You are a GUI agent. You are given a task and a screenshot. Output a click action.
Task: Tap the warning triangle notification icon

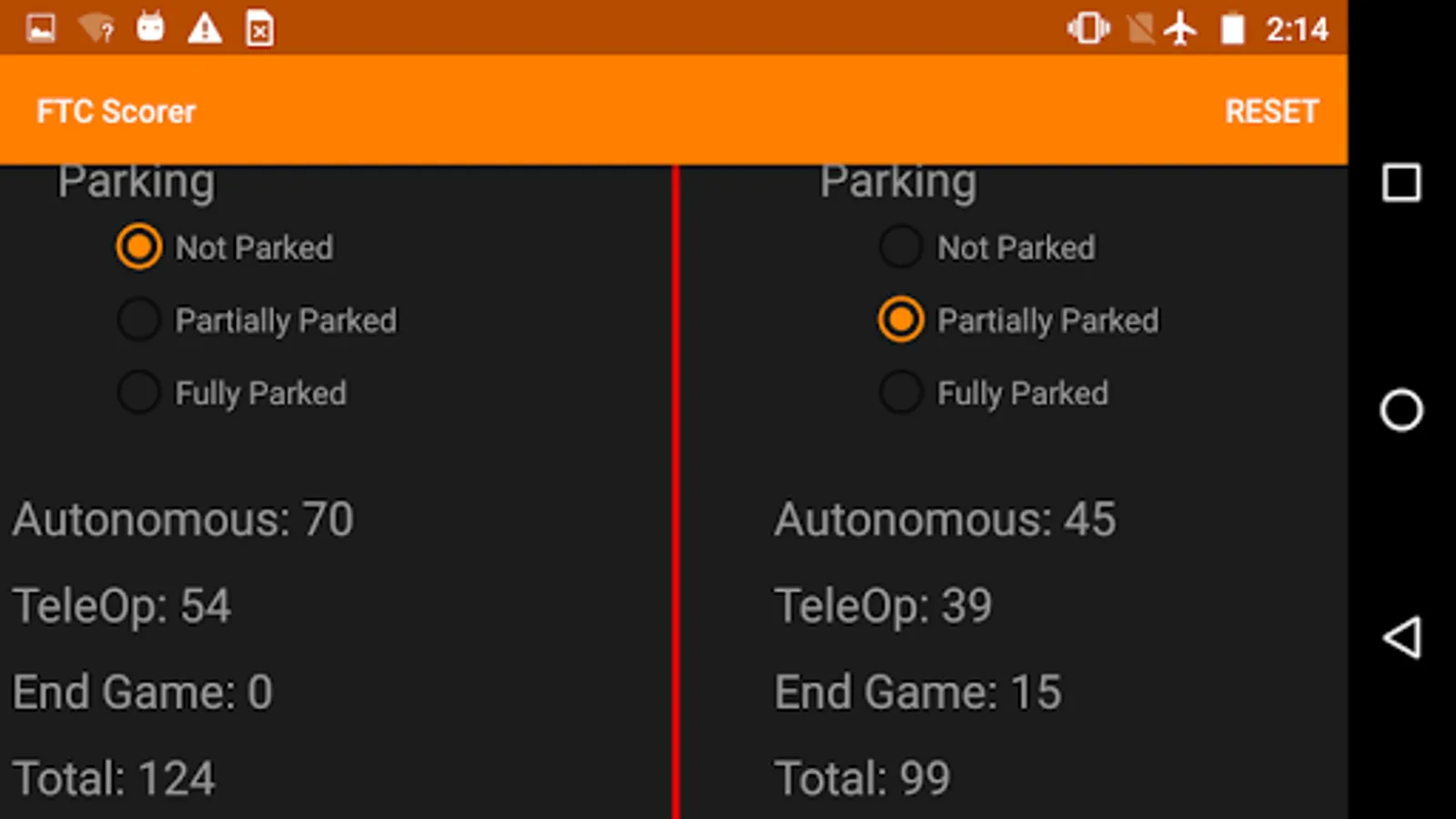pos(205,29)
